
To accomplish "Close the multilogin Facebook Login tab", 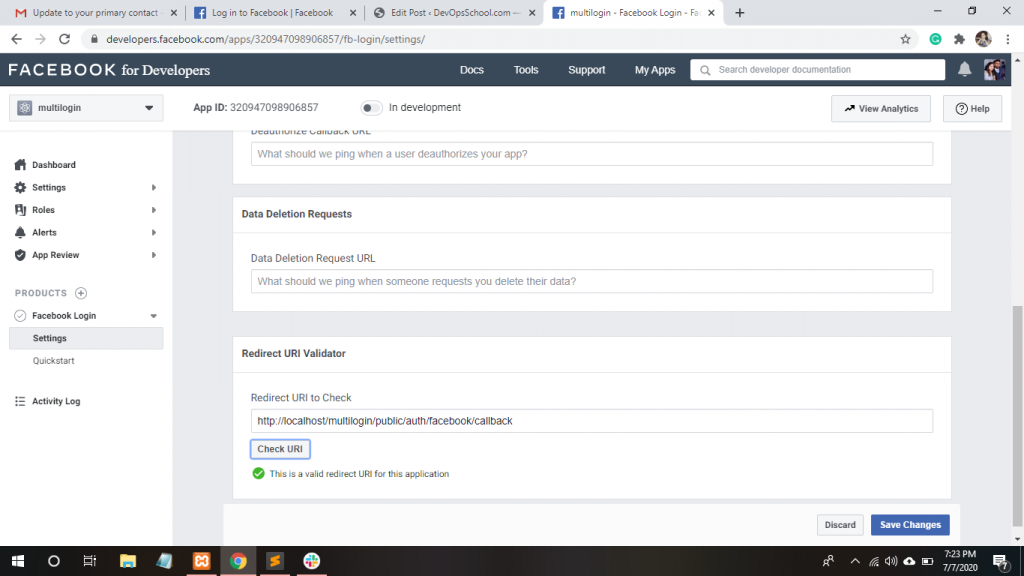I will pos(711,12).
